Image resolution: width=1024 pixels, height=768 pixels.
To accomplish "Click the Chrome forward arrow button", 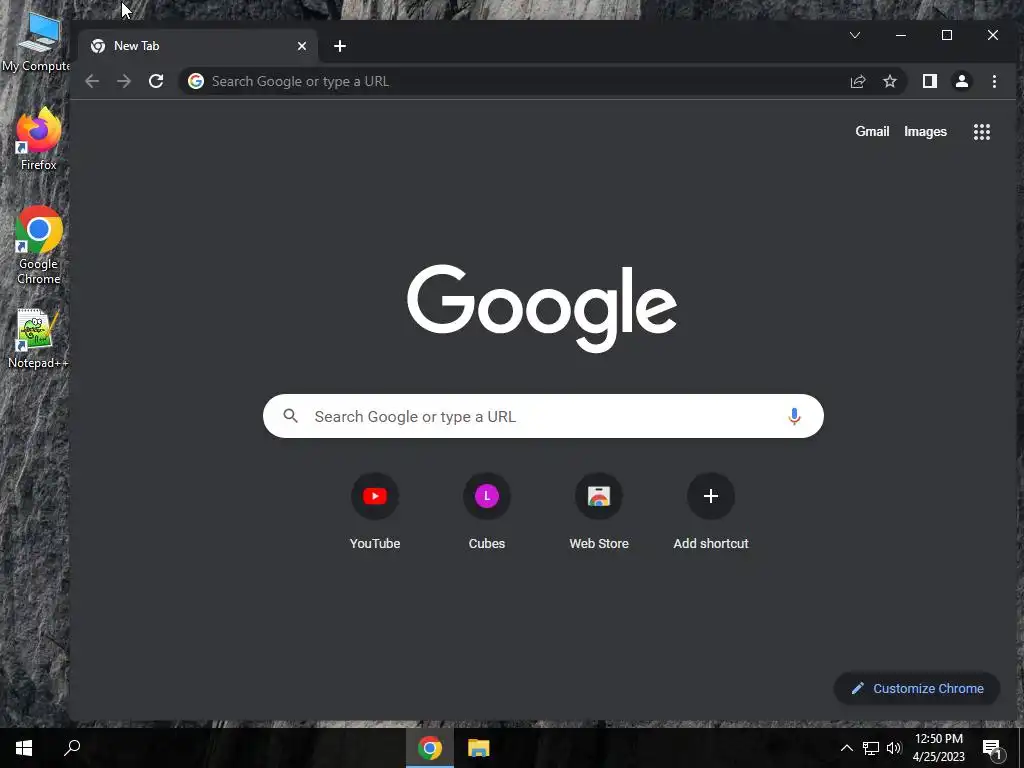I will pyautogui.click(x=124, y=81).
